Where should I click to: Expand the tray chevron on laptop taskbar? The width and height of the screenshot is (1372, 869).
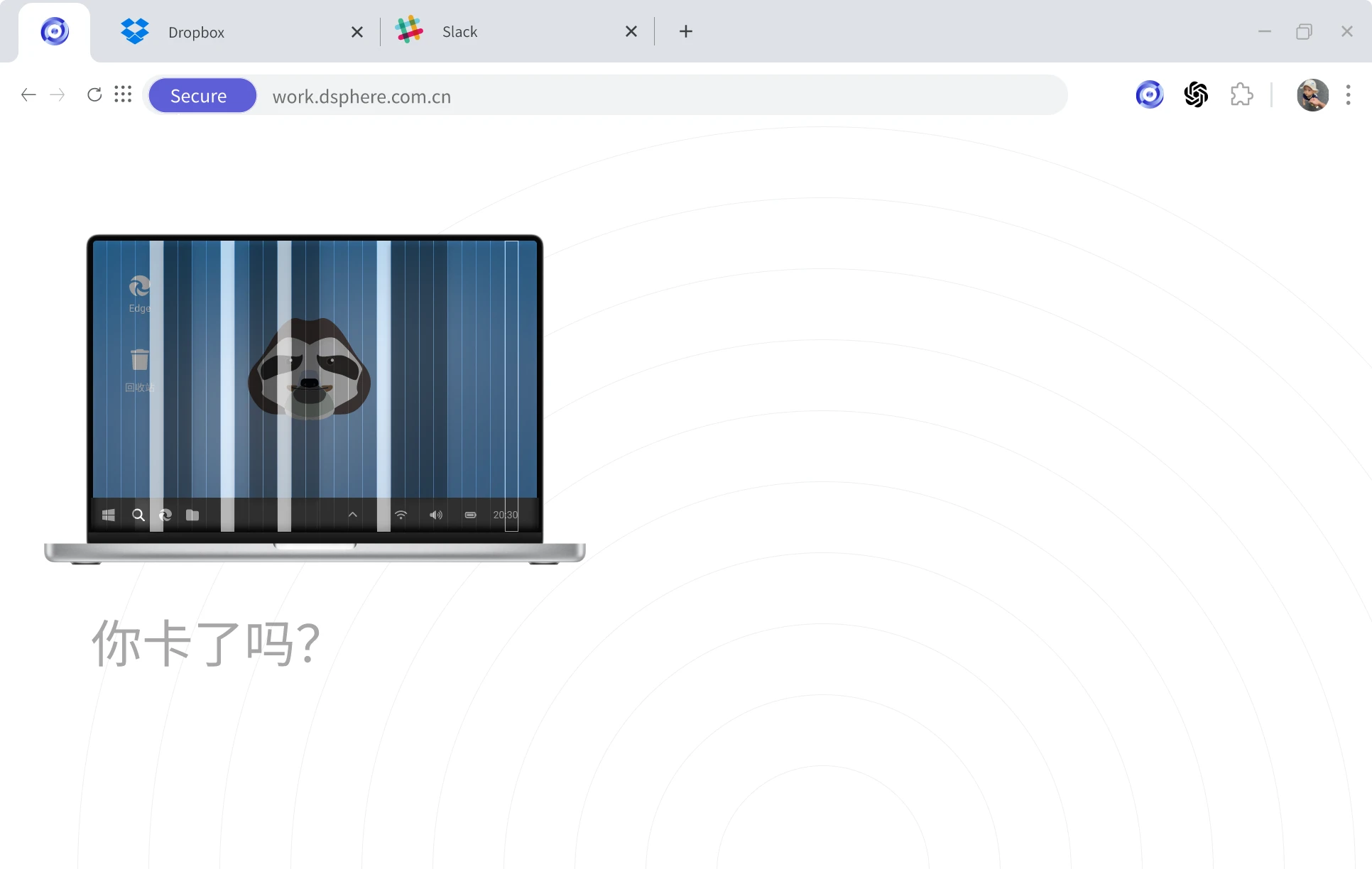352,515
